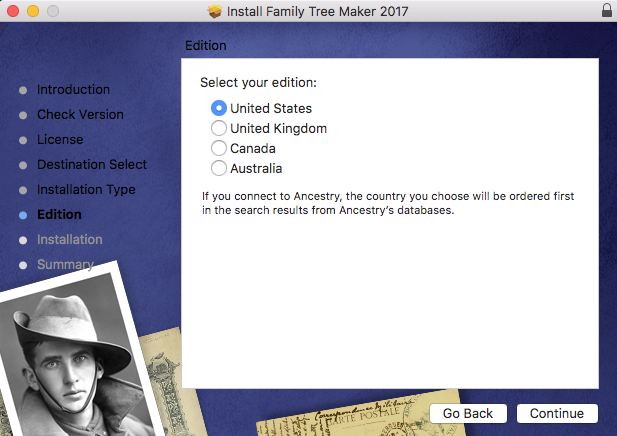Click the installer package icon in title
Screen dimensions: 617x436
(x=215, y=11)
